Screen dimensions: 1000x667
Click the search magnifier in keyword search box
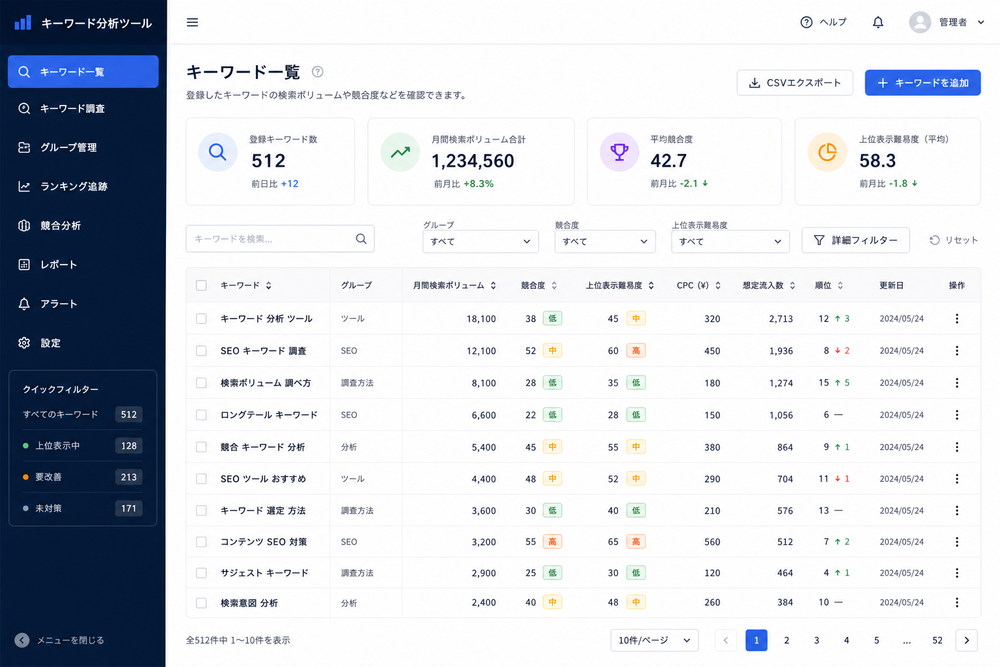click(x=361, y=238)
